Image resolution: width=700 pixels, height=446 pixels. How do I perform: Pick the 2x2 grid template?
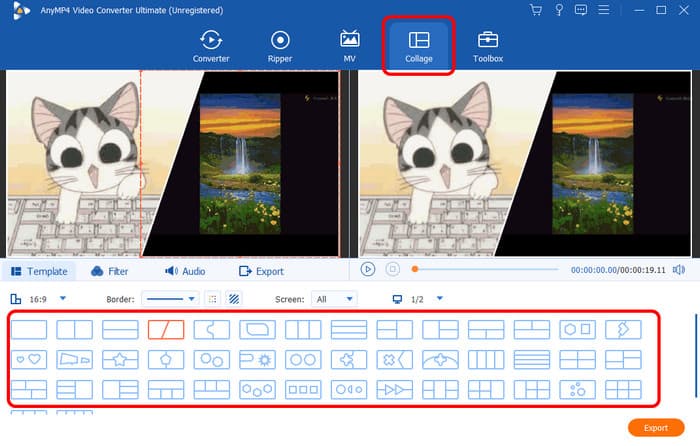577,359
